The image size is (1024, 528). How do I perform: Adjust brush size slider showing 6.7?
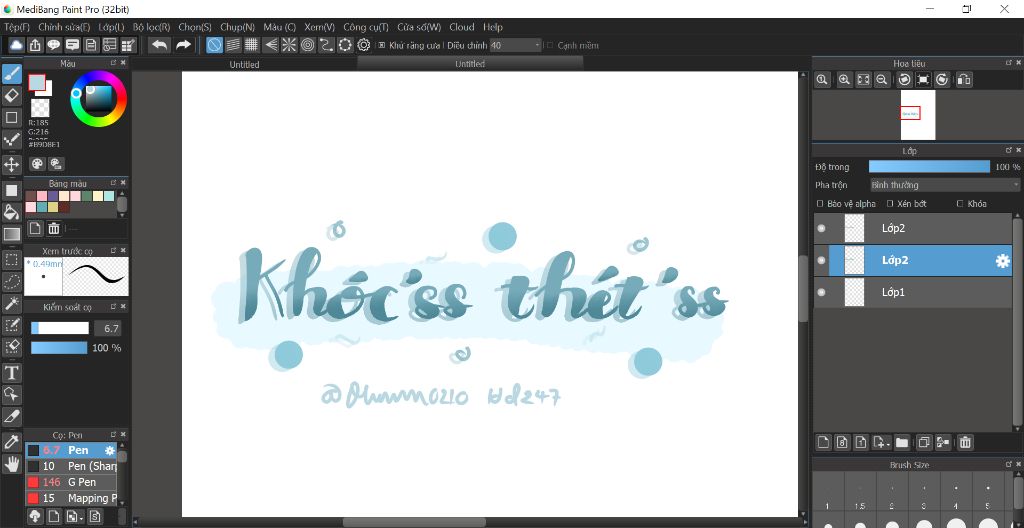pos(59,328)
